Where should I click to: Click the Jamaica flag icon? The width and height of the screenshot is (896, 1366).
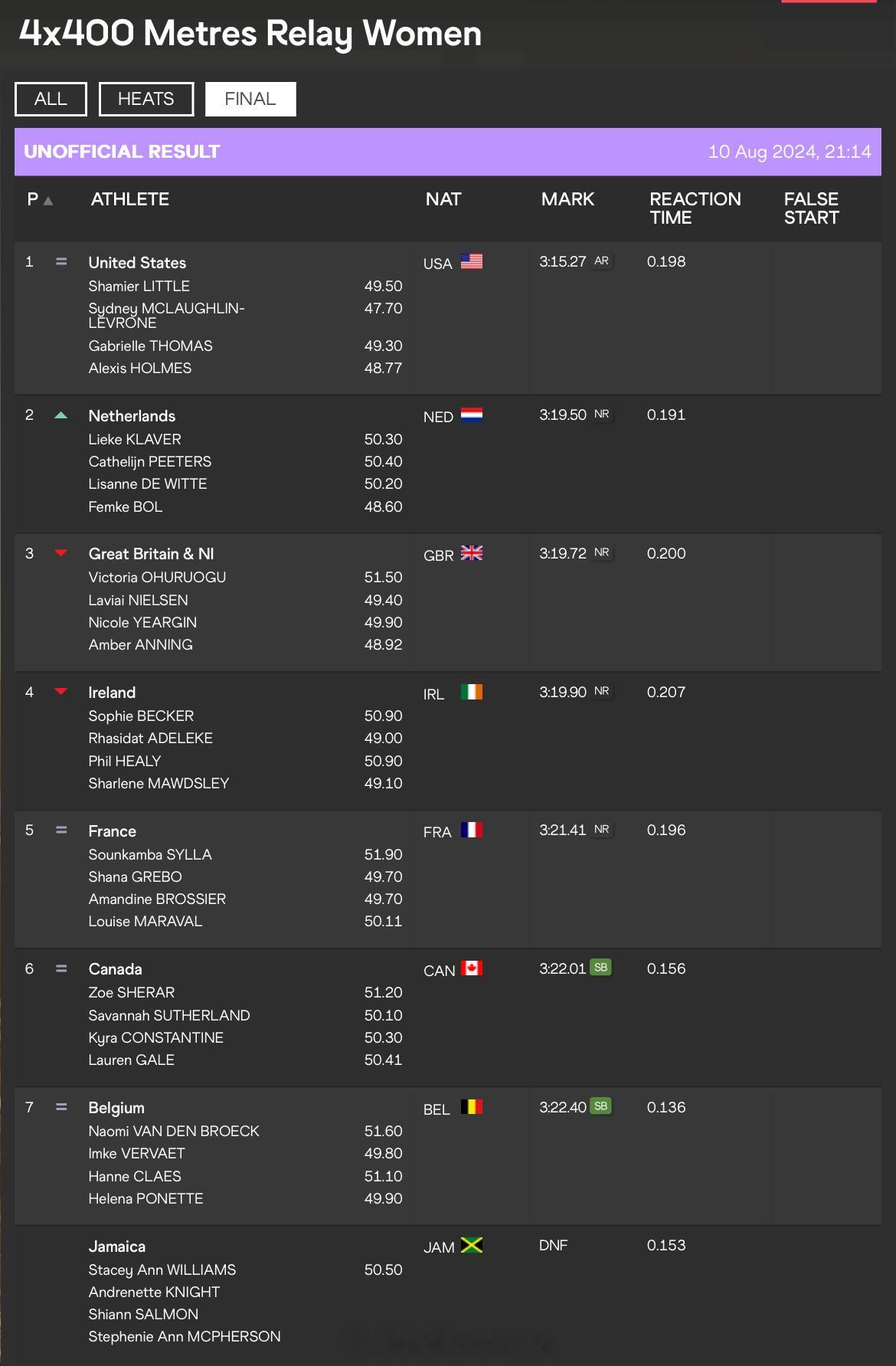472,1245
